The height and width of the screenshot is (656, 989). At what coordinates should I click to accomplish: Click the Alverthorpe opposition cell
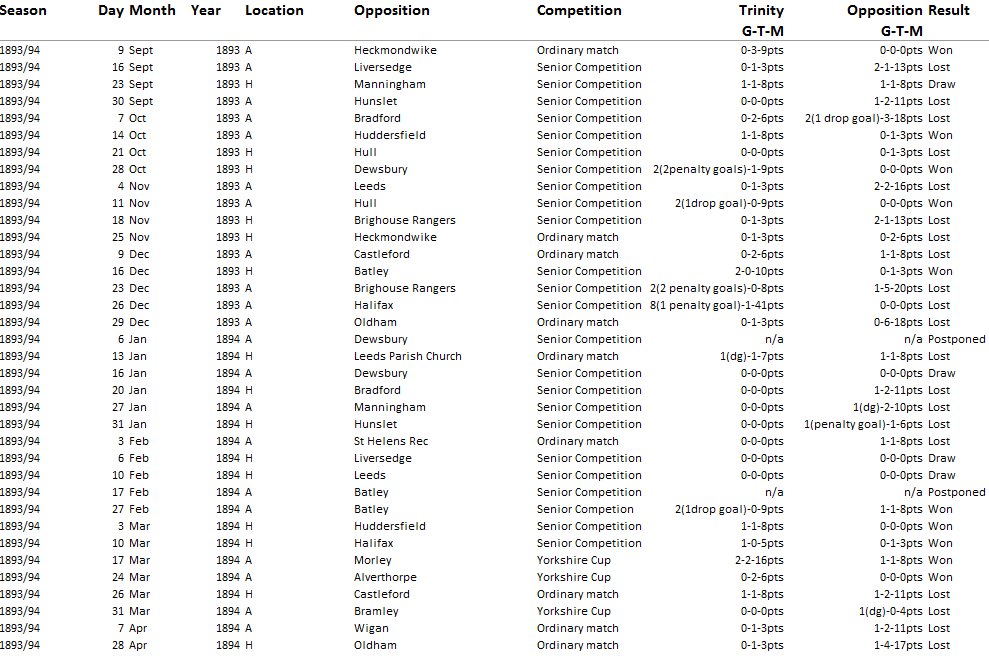click(385, 578)
